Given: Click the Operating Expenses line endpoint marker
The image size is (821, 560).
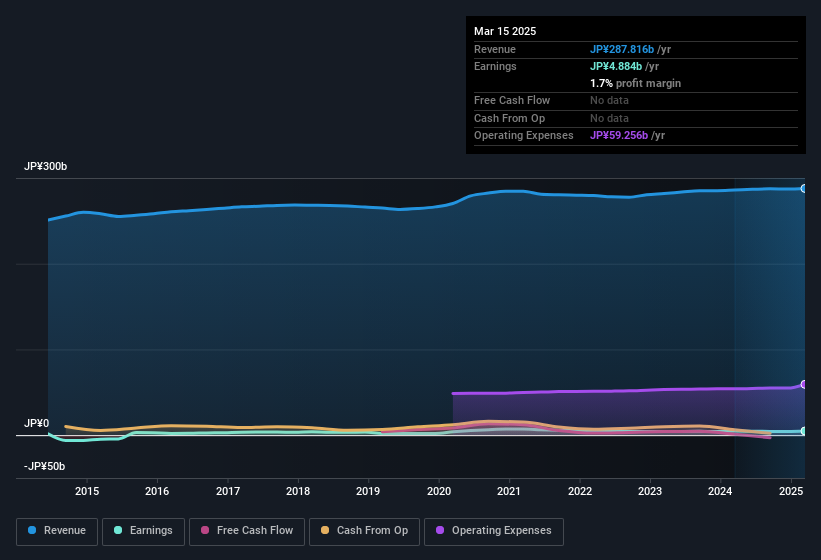Looking at the screenshot, I should [803, 385].
